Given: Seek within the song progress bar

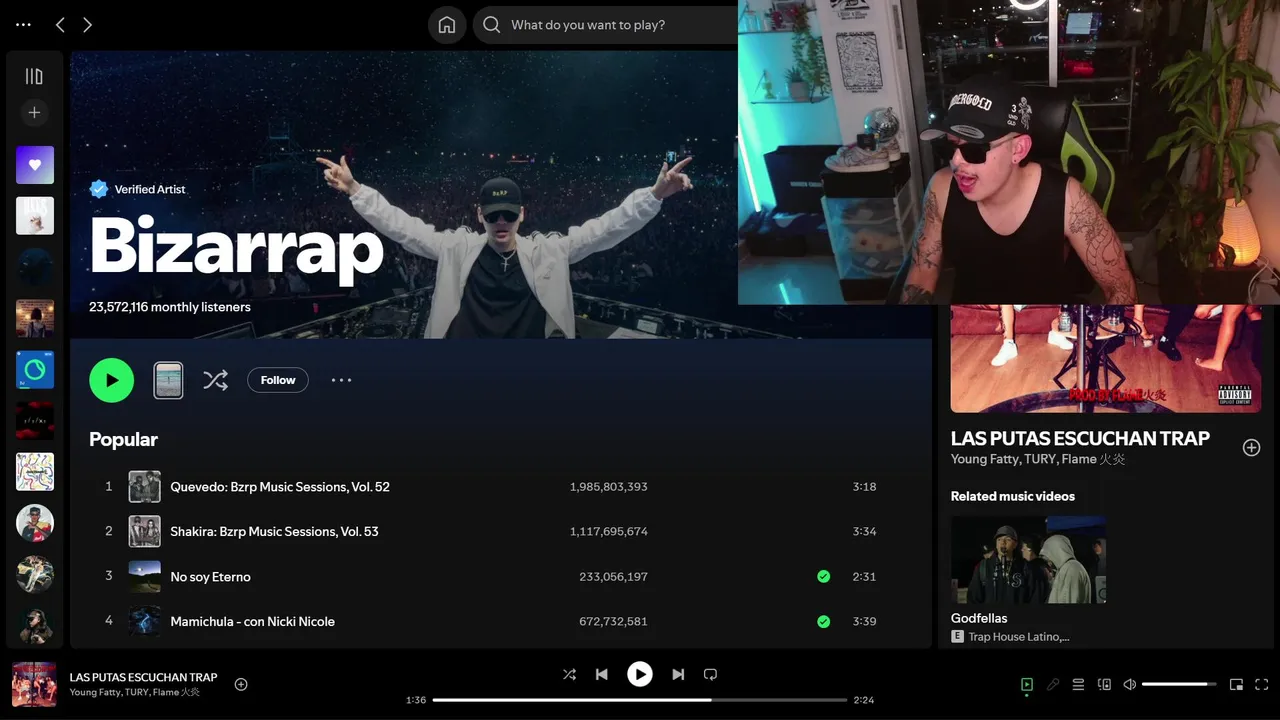Looking at the screenshot, I should click(640, 700).
